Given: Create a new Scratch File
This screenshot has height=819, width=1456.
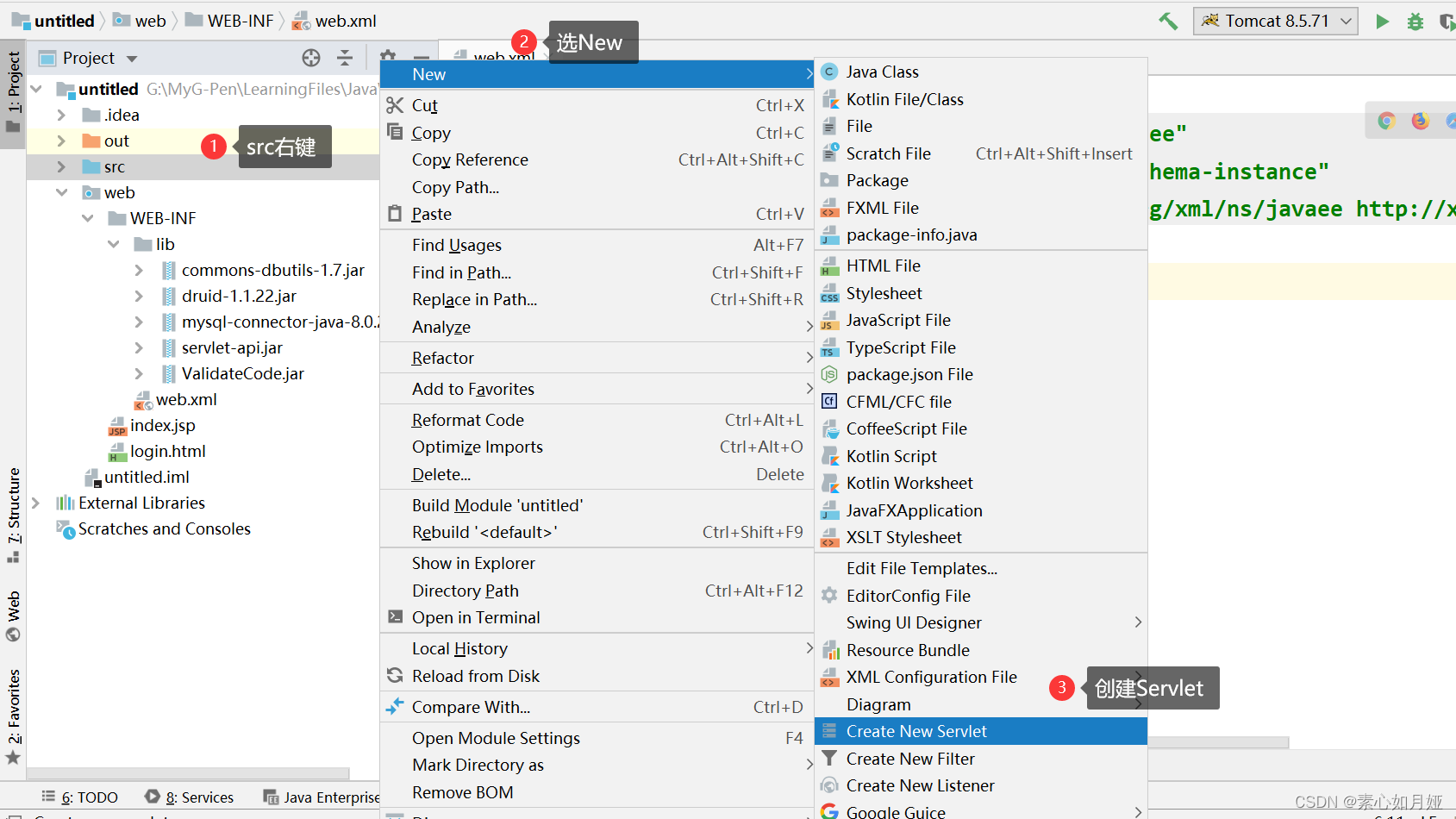Looking at the screenshot, I should [x=981, y=153].
